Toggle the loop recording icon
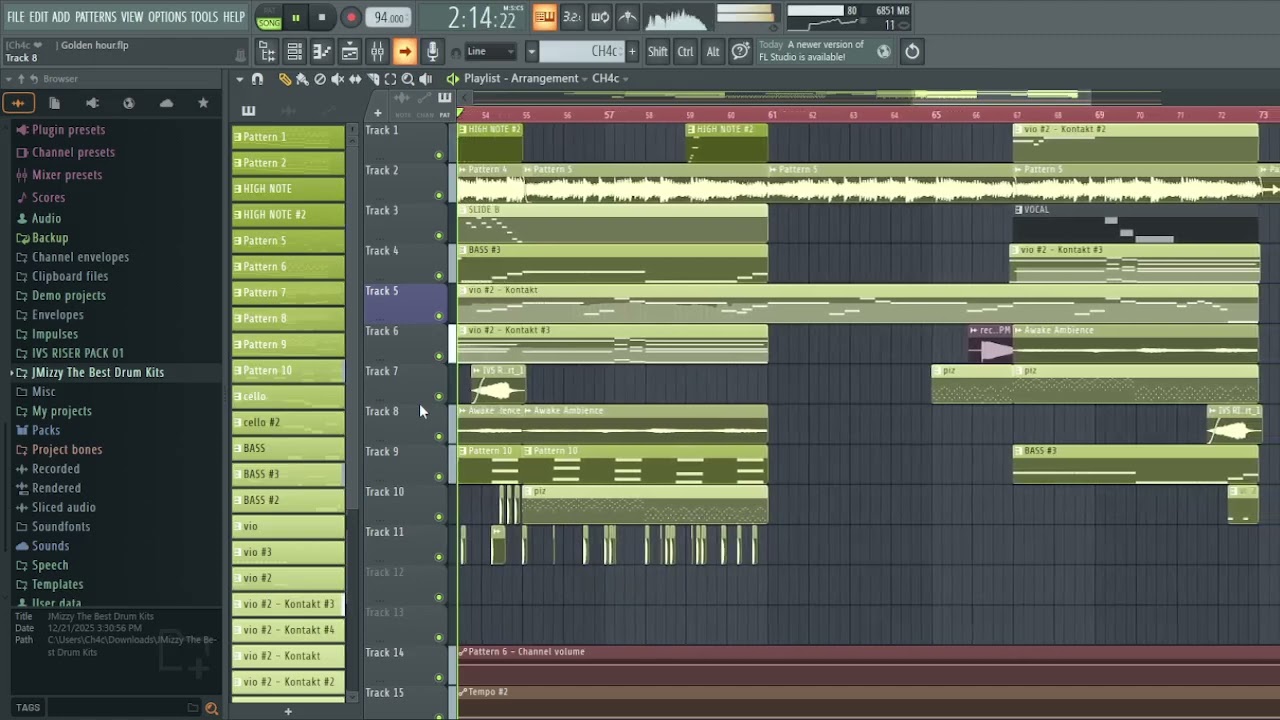1280x720 pixels. pyautogui.click(x=600, y=17)
